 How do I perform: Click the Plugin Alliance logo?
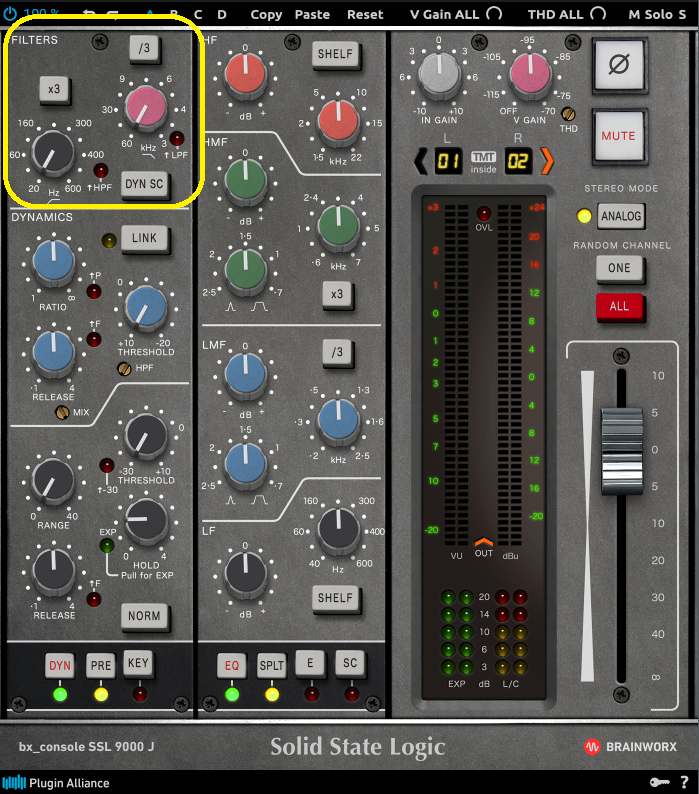point(55,783)
